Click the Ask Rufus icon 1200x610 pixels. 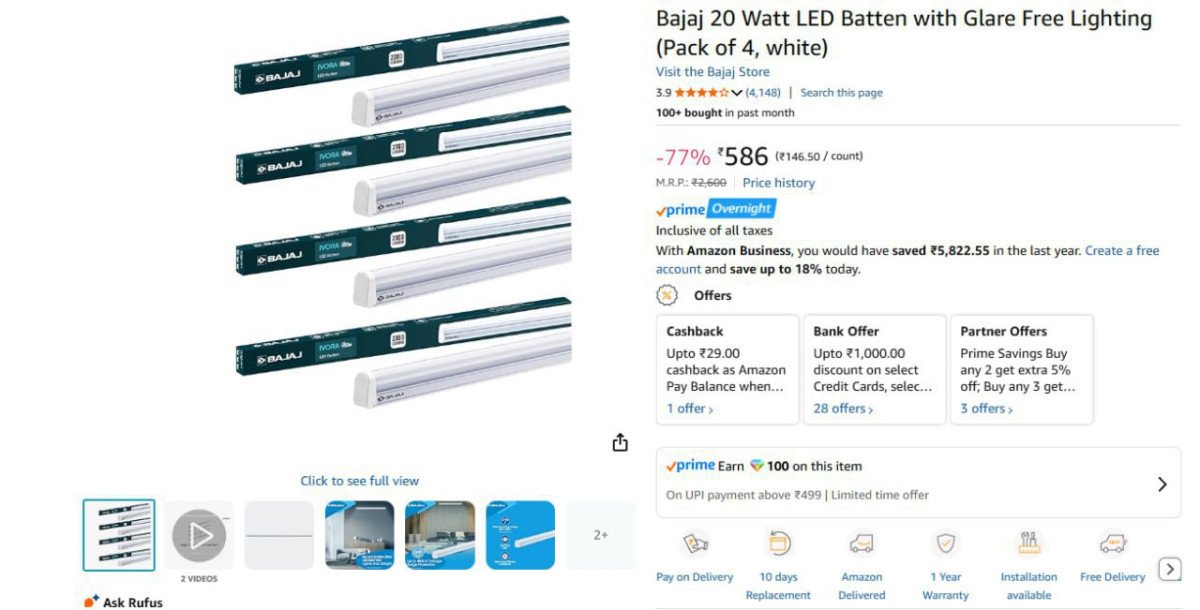pos(91,601)
